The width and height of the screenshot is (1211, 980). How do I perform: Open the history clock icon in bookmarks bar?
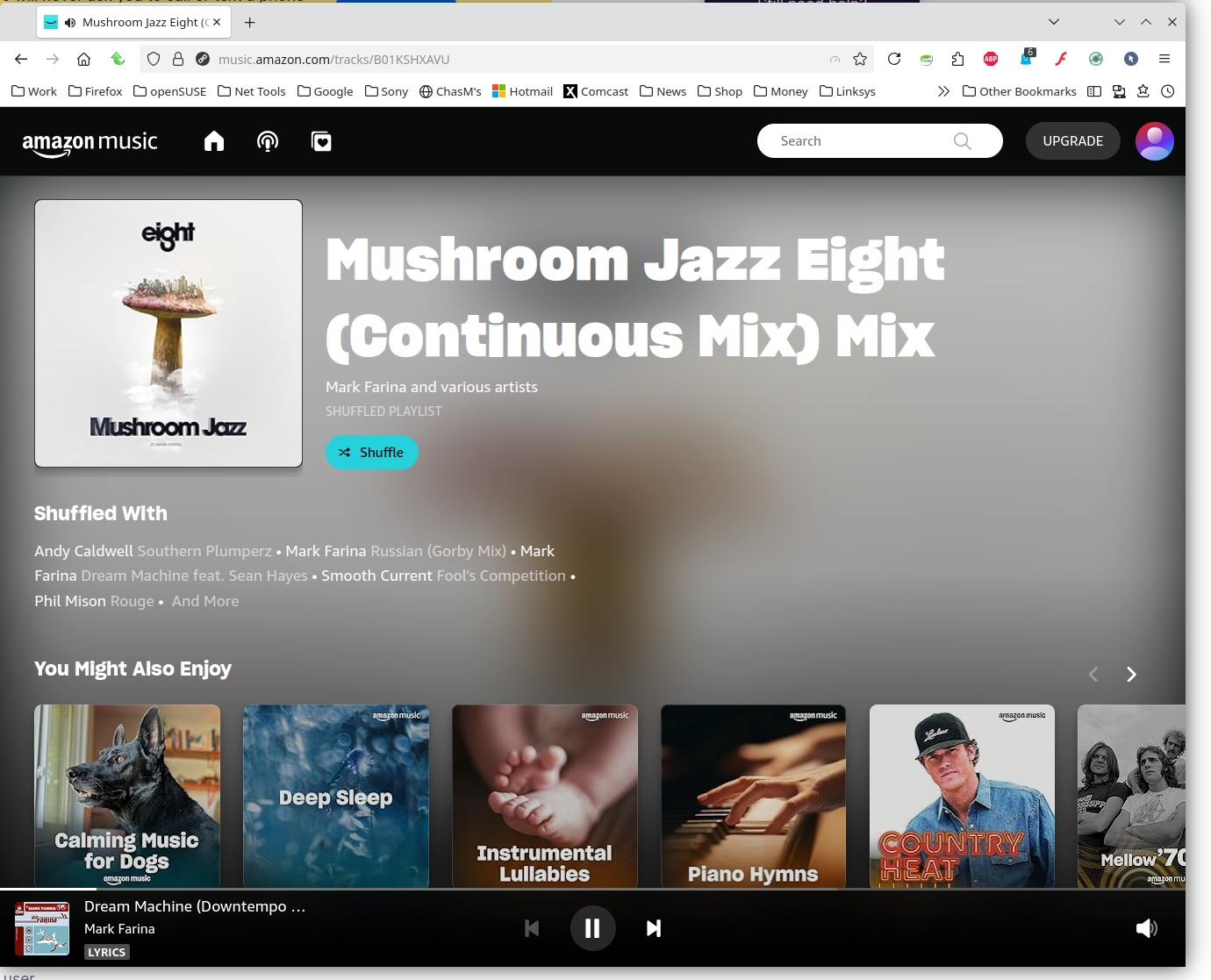tap(1168, 91)
